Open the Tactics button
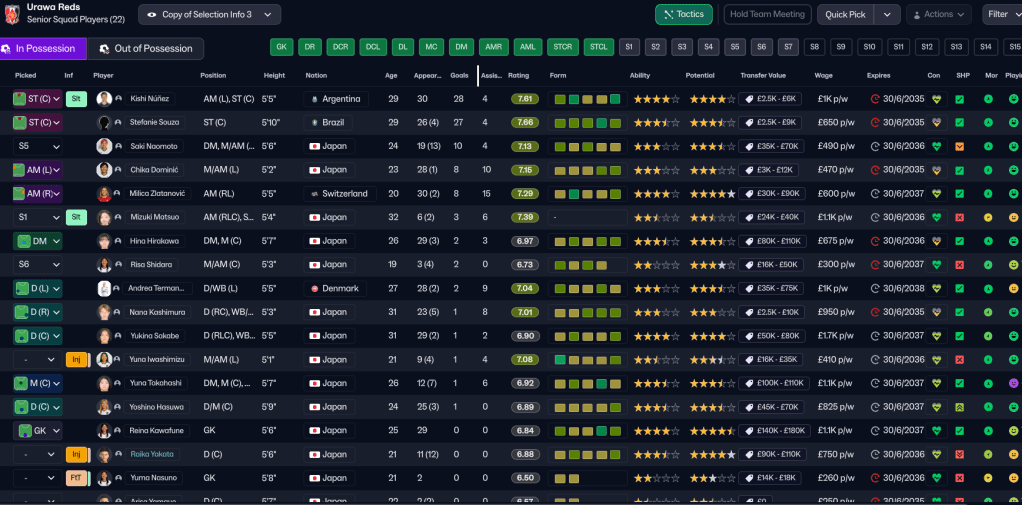1022x505 pixels. (684, 14)
